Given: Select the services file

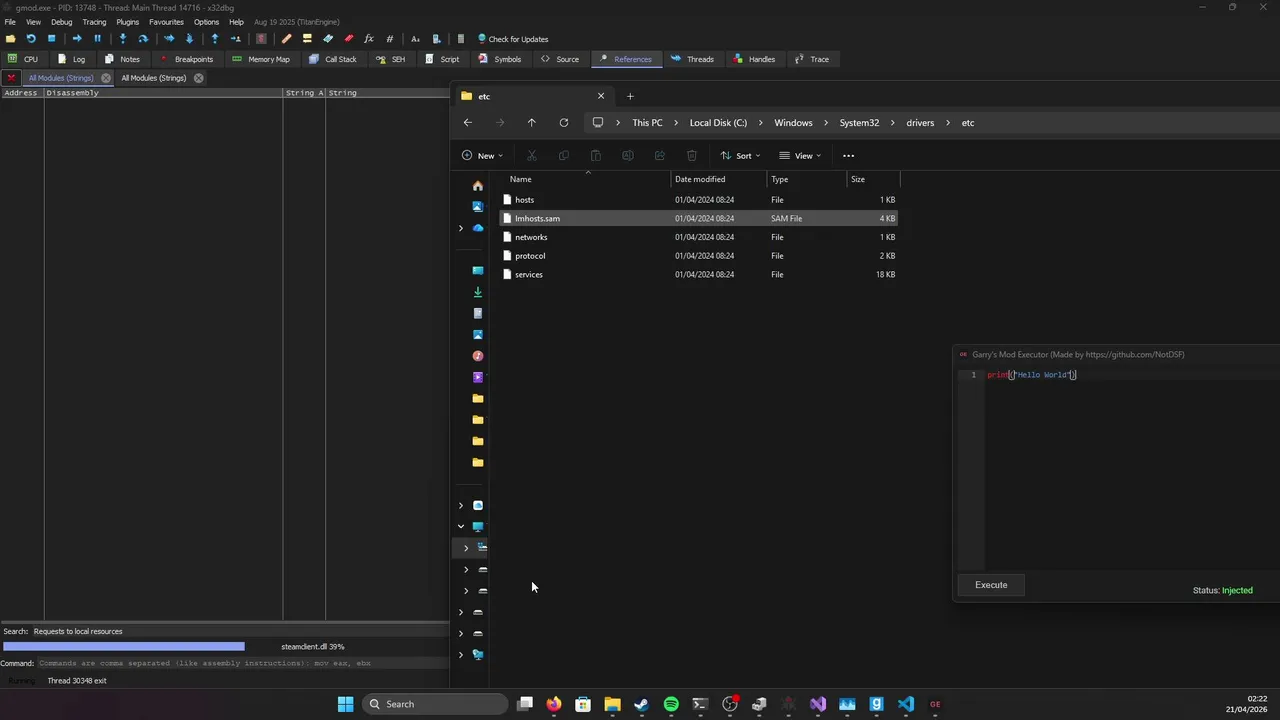Looking at the screenshot, I should pos(698,274).
